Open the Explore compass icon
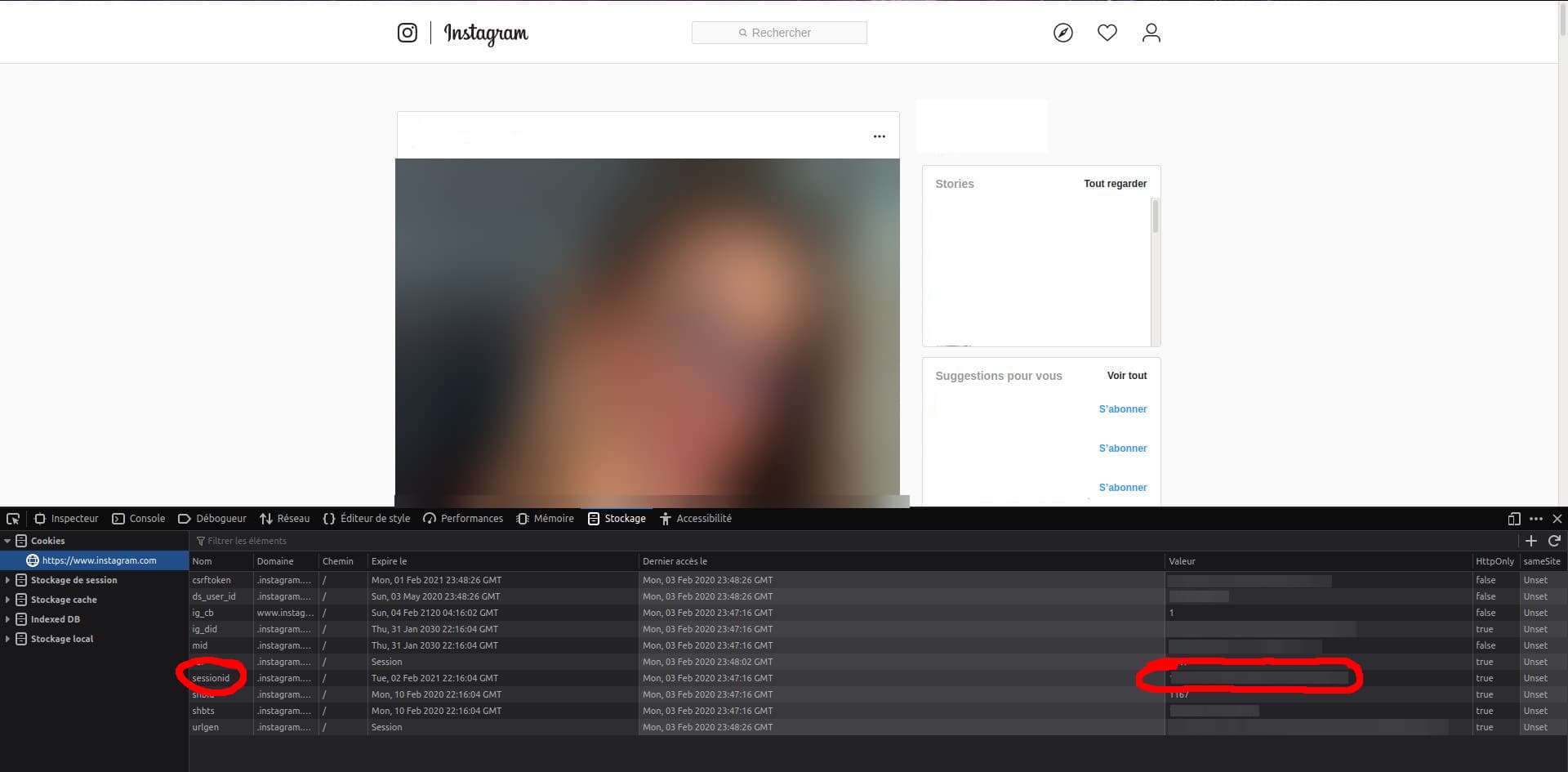 tap(1062, 33)
